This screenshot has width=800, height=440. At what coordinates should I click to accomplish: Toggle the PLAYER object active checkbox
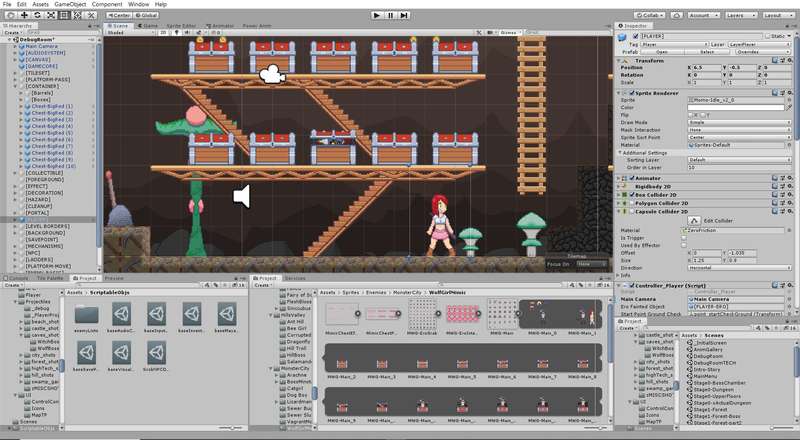635,36
